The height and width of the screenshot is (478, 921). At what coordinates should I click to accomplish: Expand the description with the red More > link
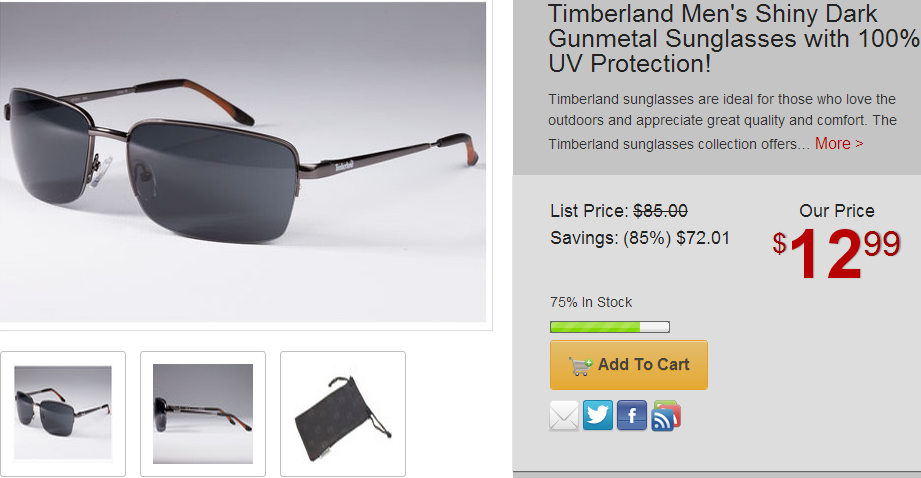(x=839, y=143)
